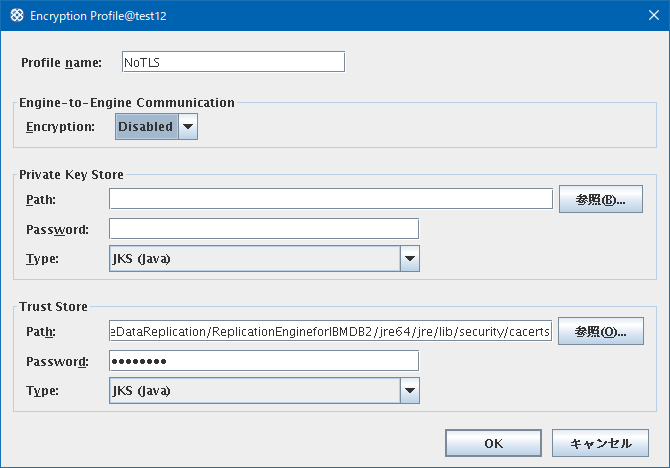
Task: Click the Private Key Store Password field
Action: (264, 229)
